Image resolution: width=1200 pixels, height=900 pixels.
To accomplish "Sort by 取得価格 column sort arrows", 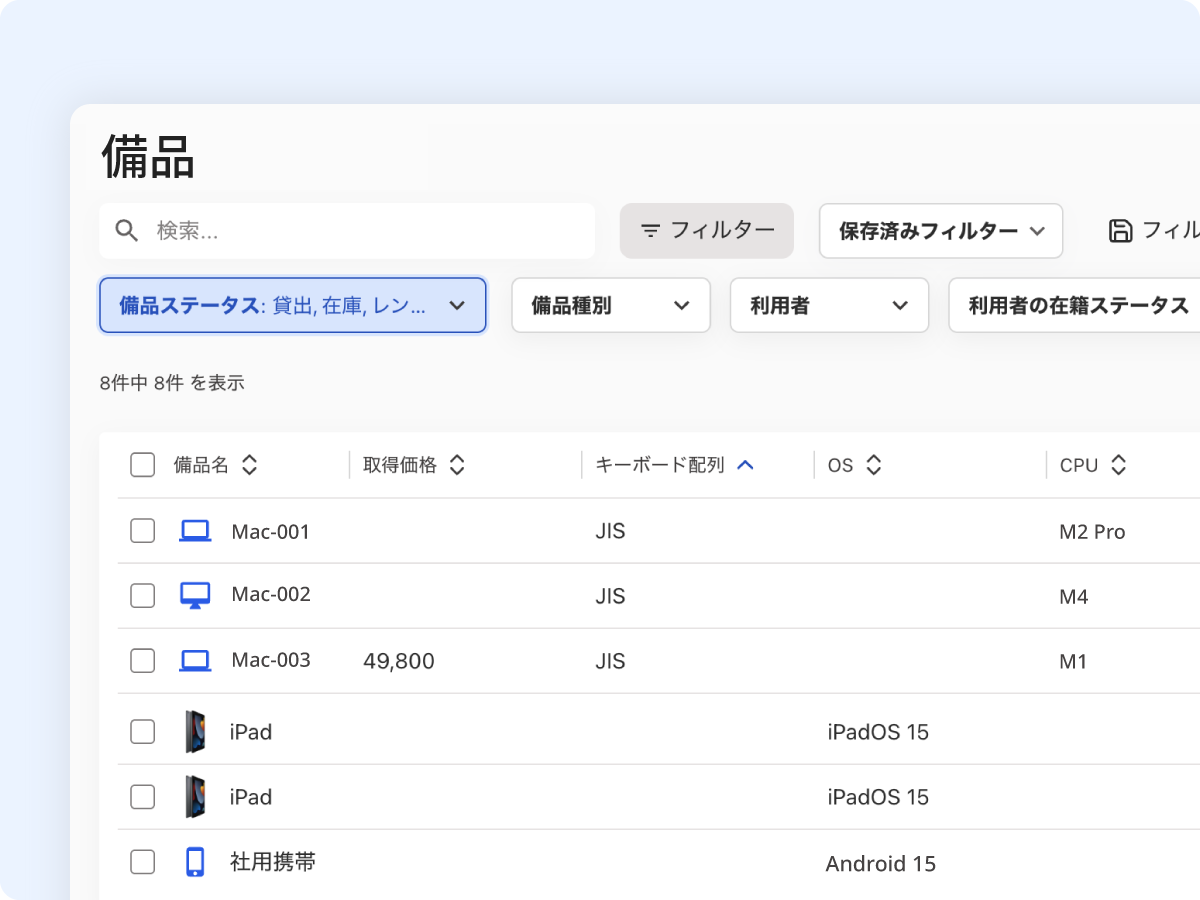I will coord(457,465).
